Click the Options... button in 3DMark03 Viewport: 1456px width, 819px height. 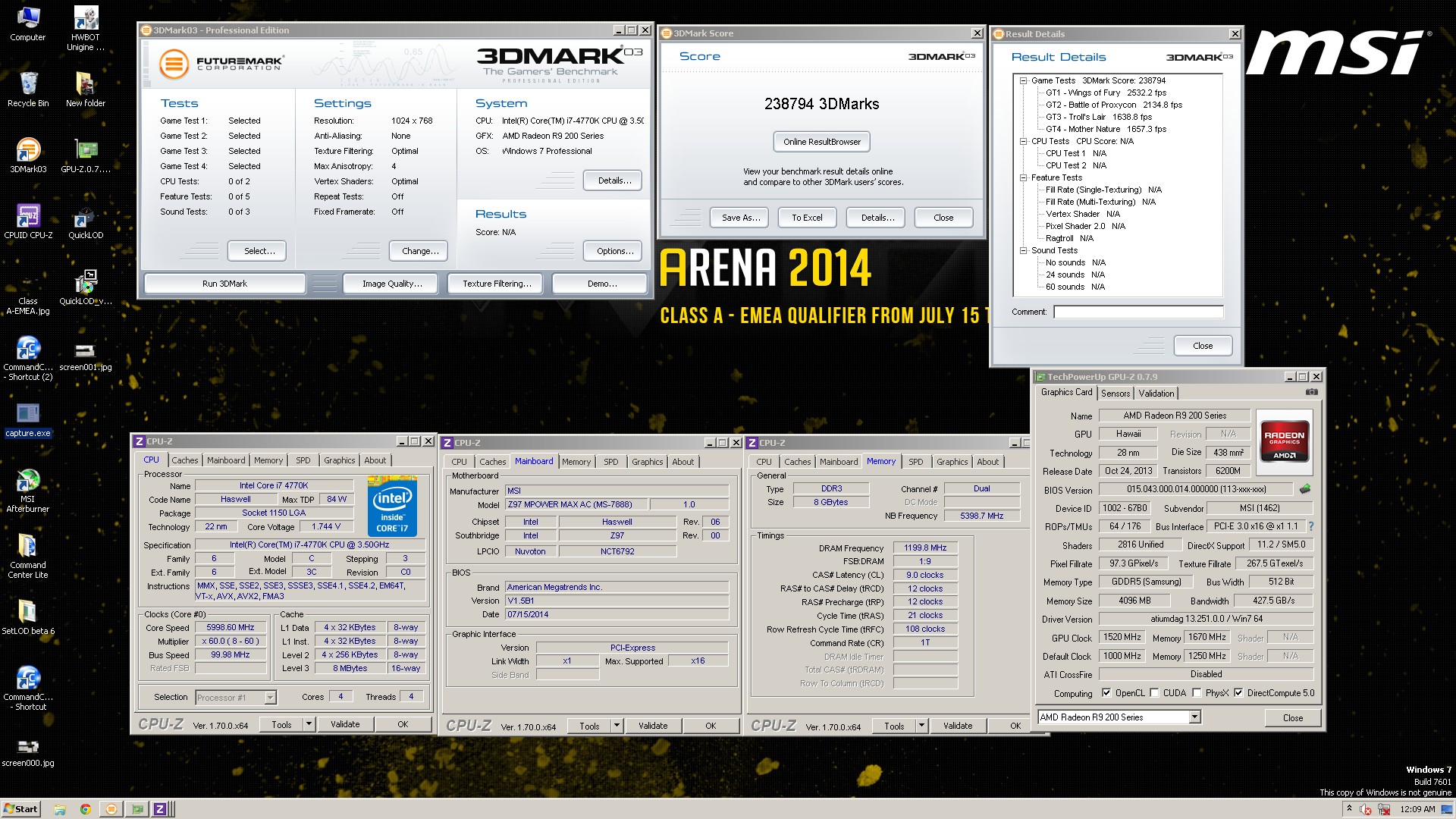coord(613,251)
